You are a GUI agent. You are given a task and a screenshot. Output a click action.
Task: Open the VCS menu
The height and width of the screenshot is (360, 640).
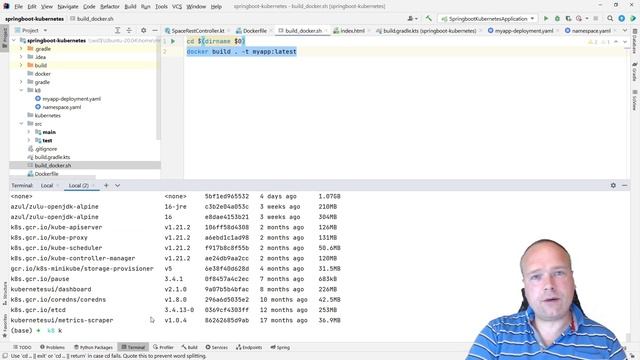point(177,7)
